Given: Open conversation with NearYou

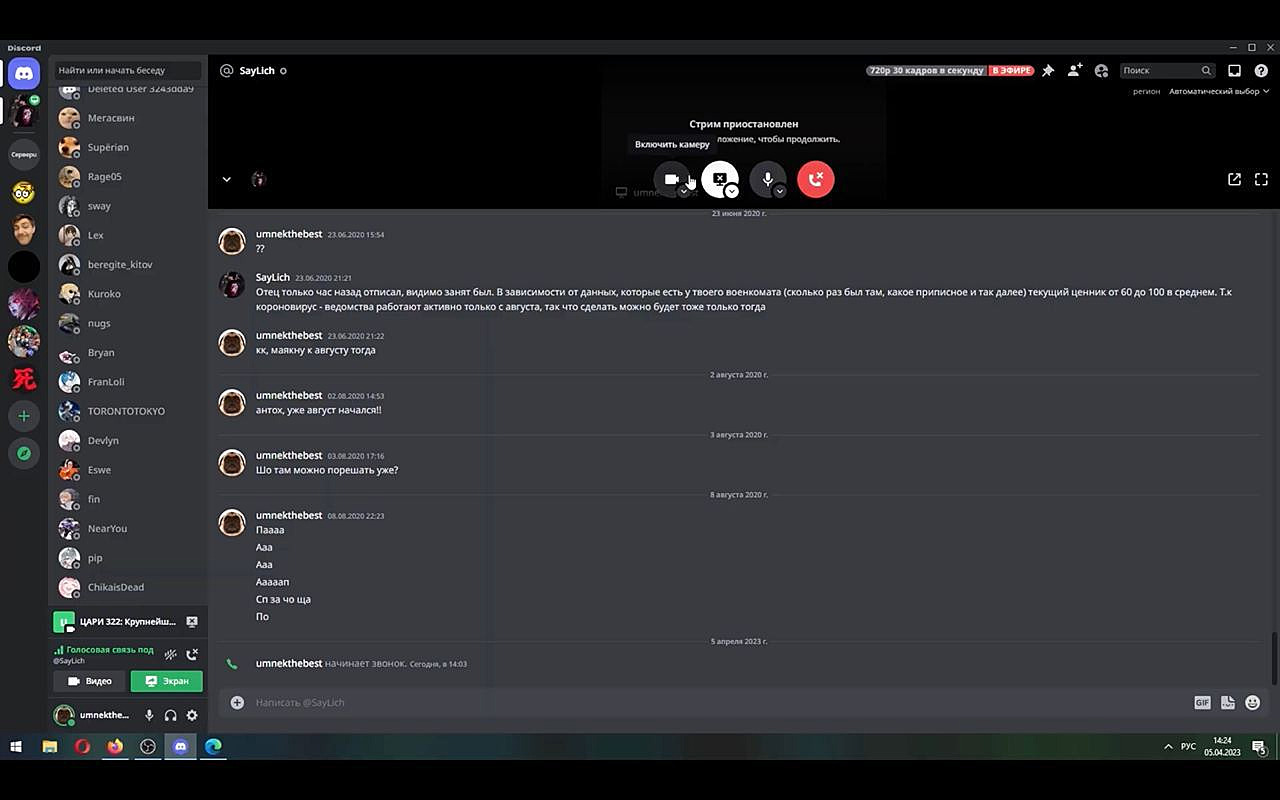Looking at the screenshot, I should pyautogui.click(x=128, y=529).
